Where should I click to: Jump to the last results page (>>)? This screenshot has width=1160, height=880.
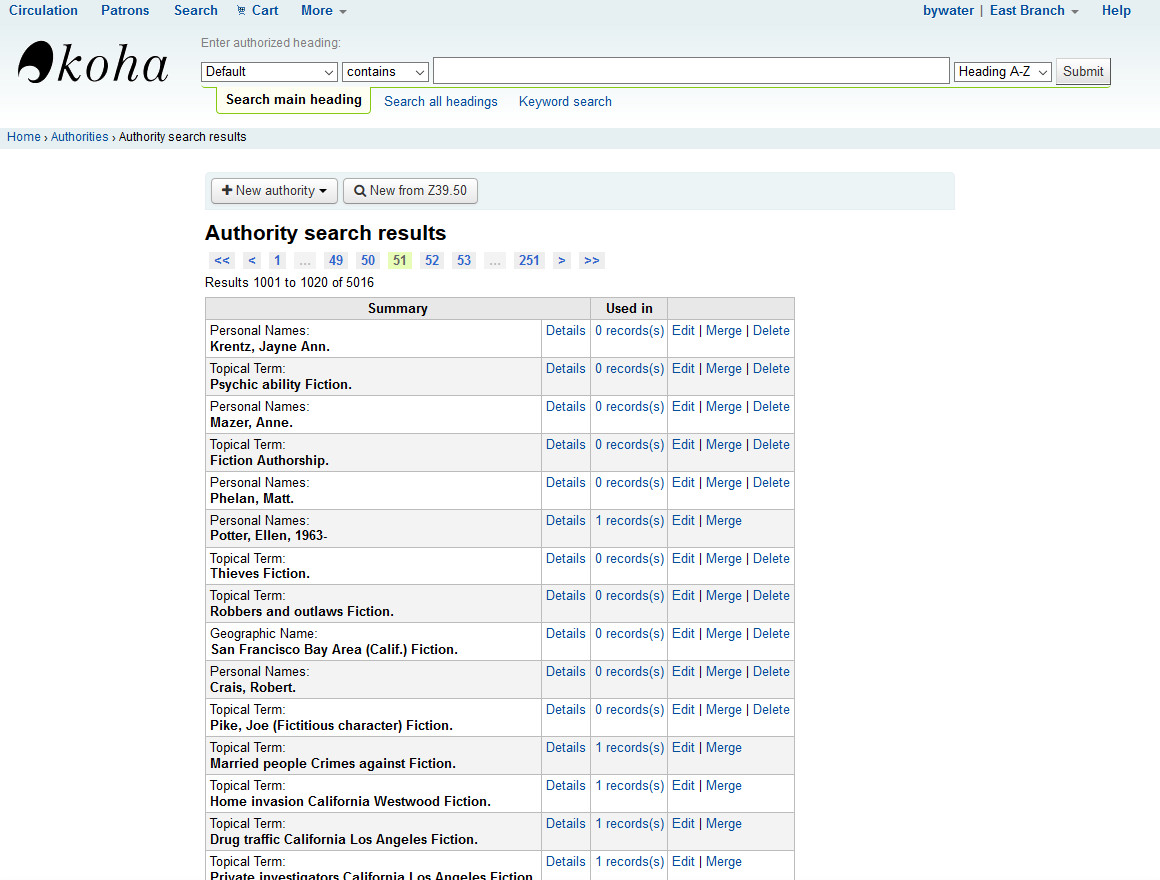tap(592, 261)
